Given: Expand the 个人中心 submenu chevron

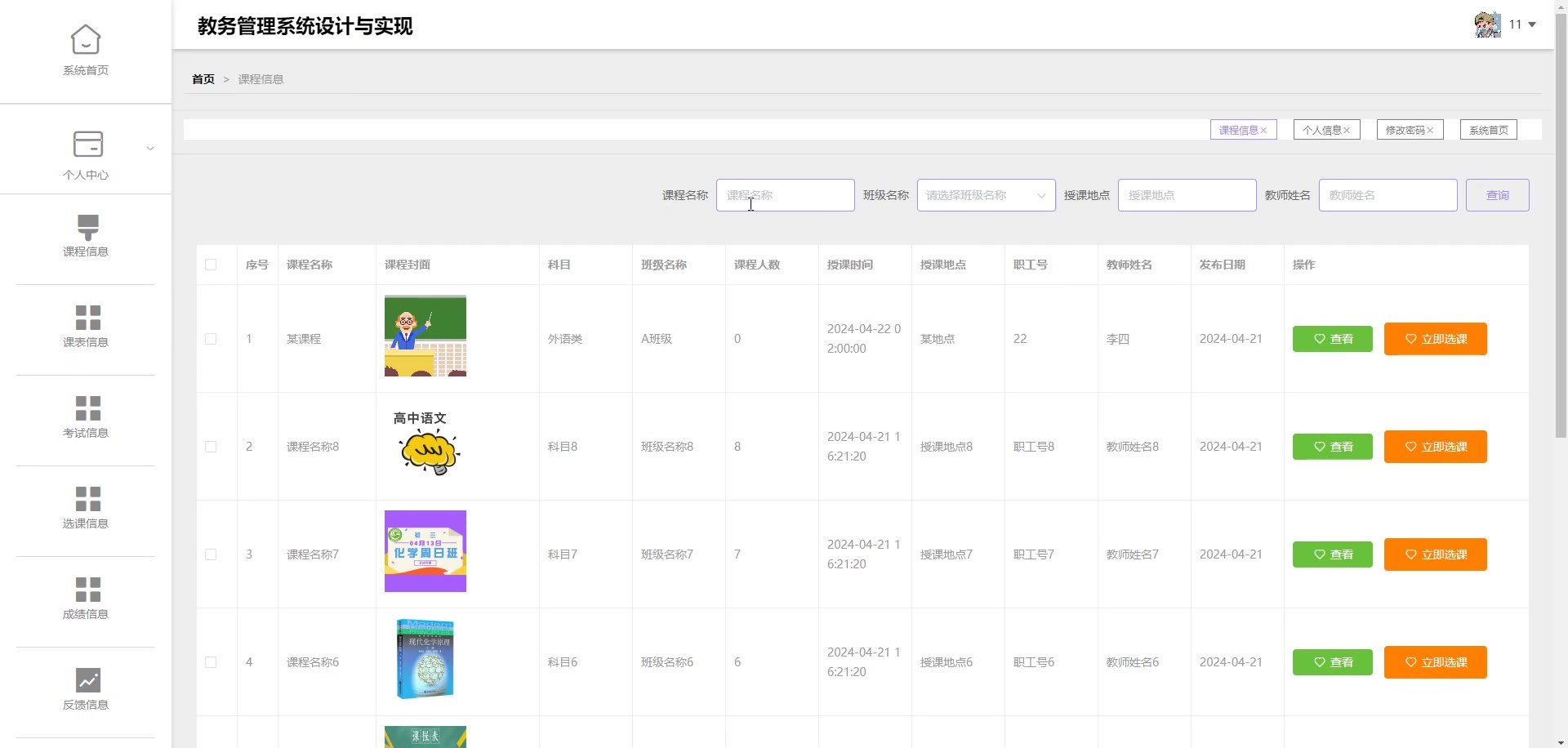Looking at the screenshot, I should [150, 149].
